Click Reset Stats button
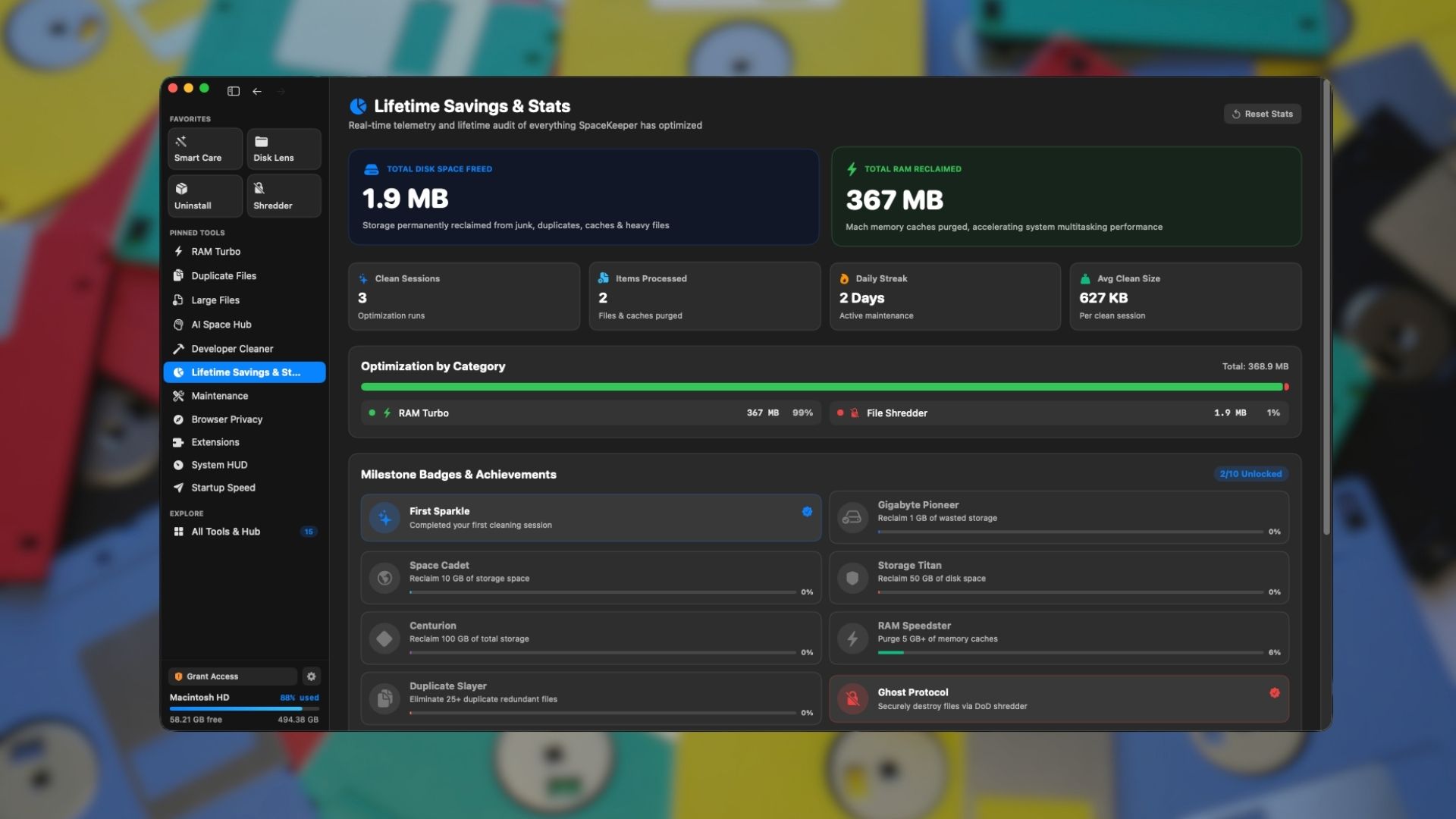1456x819 pixels. pyautogui.click(x=1263, y=114)
